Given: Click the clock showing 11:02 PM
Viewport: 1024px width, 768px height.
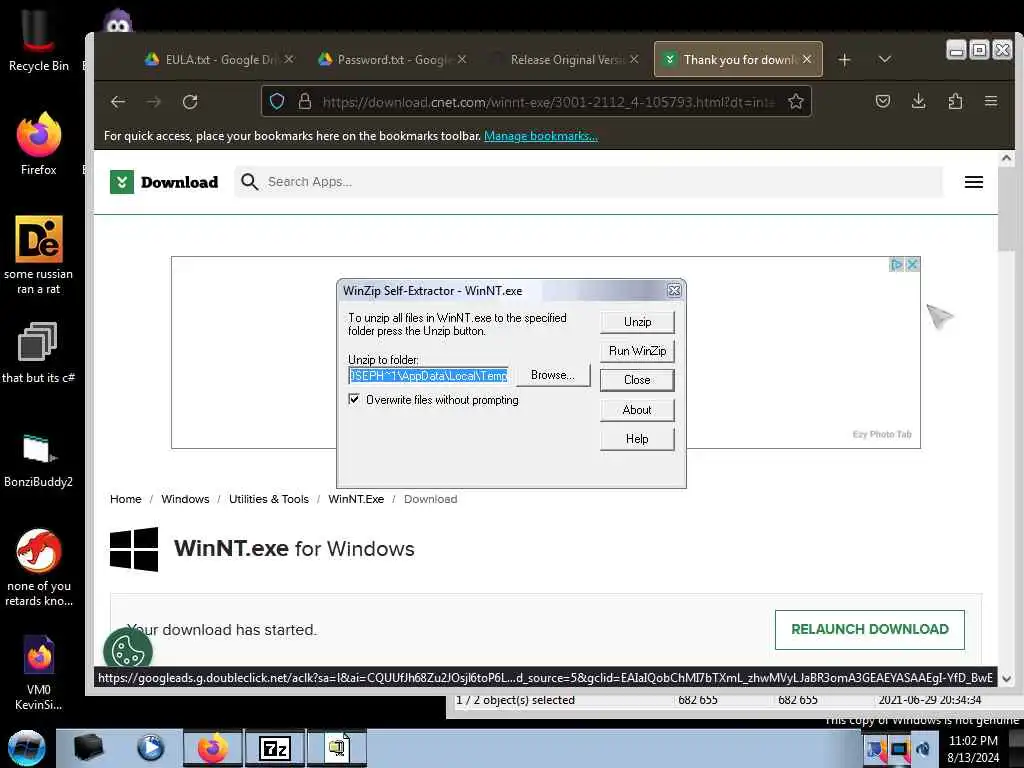Looking at the screenshot, I should pos(973,741).
